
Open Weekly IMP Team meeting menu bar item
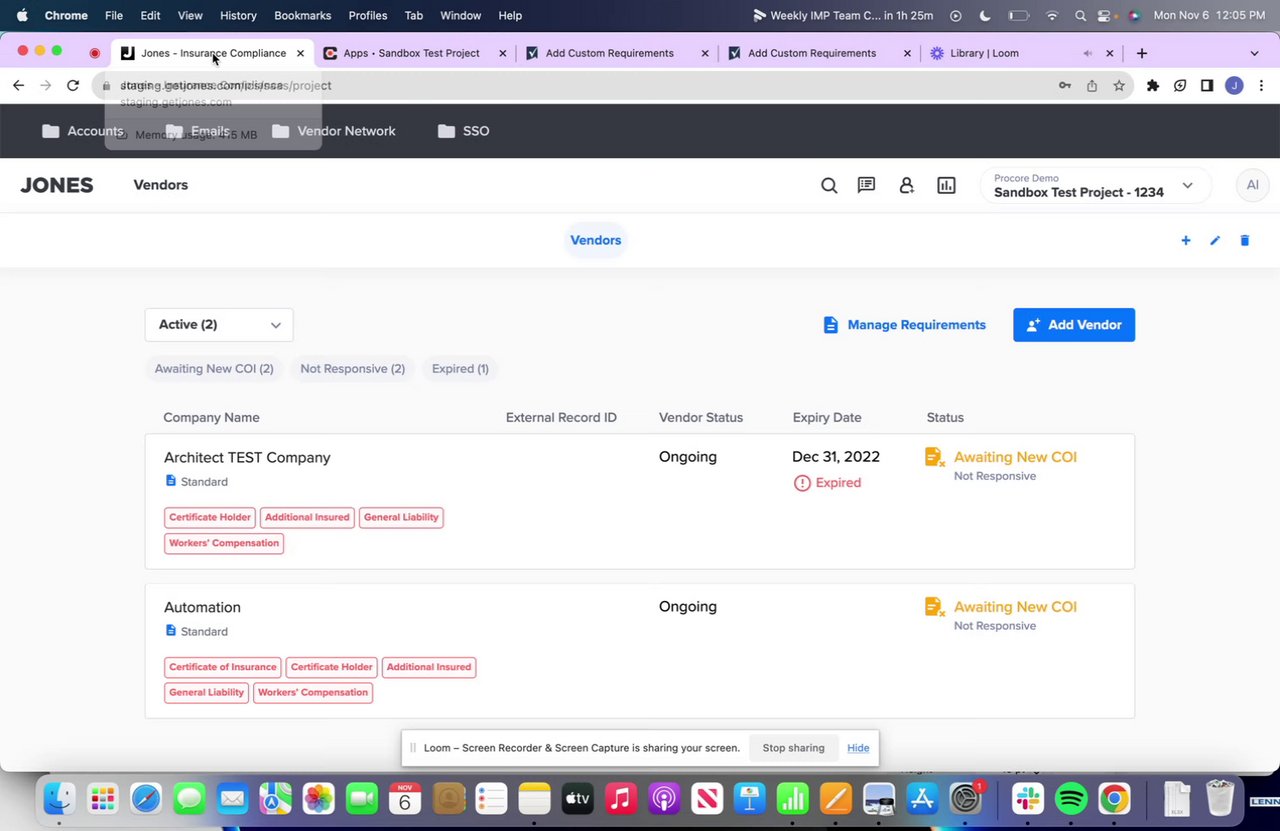[x=842, y=16]
